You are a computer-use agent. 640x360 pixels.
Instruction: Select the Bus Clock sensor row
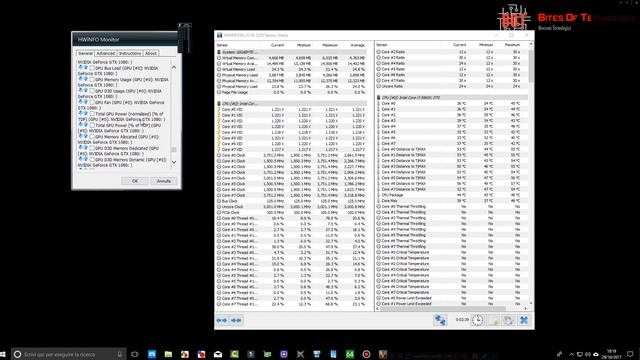(x=291, y=201)
